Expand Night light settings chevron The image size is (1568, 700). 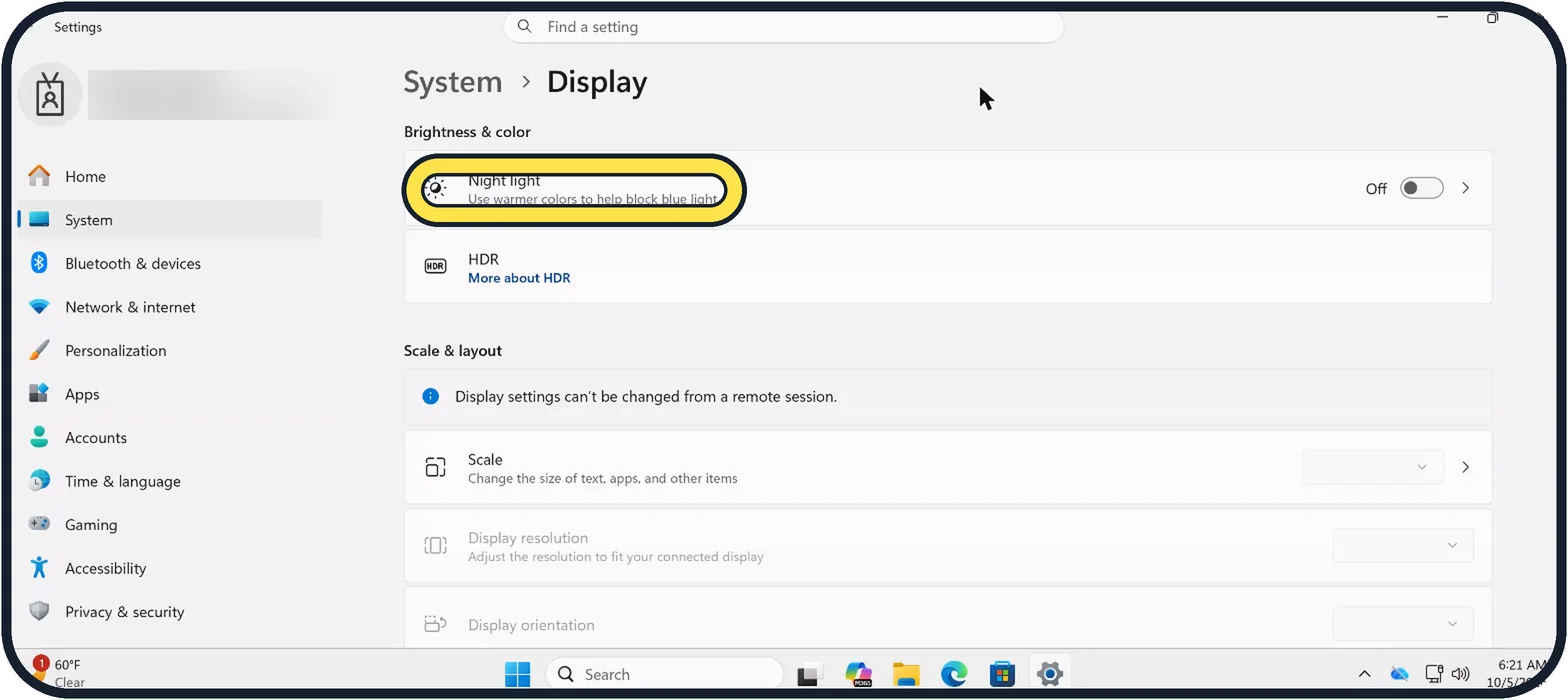click(1466, 188)
